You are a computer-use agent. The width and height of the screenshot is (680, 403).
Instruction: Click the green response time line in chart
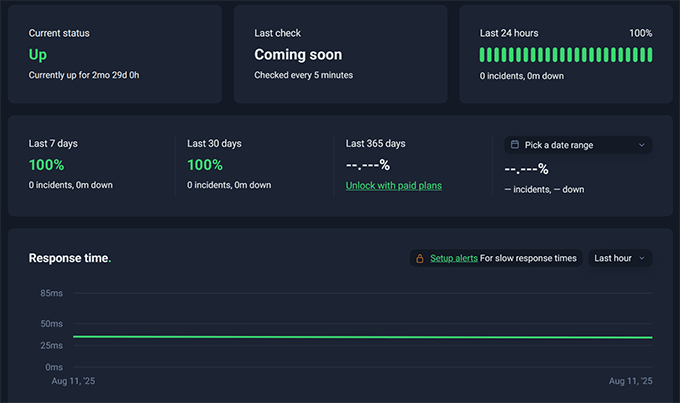click(360, 337)
